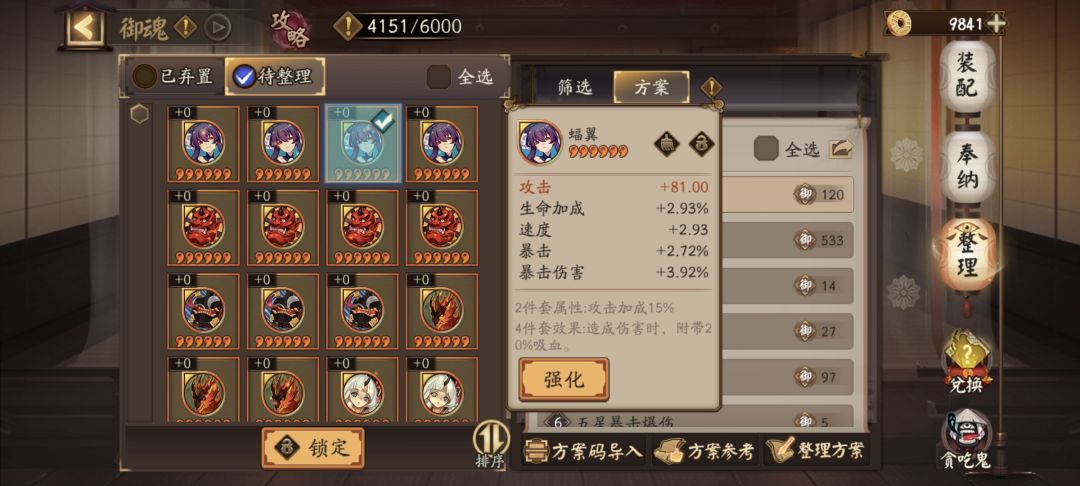Open the 兑换 exchange icon
This screenshot has width=1080, height=486.
(966, 363)
